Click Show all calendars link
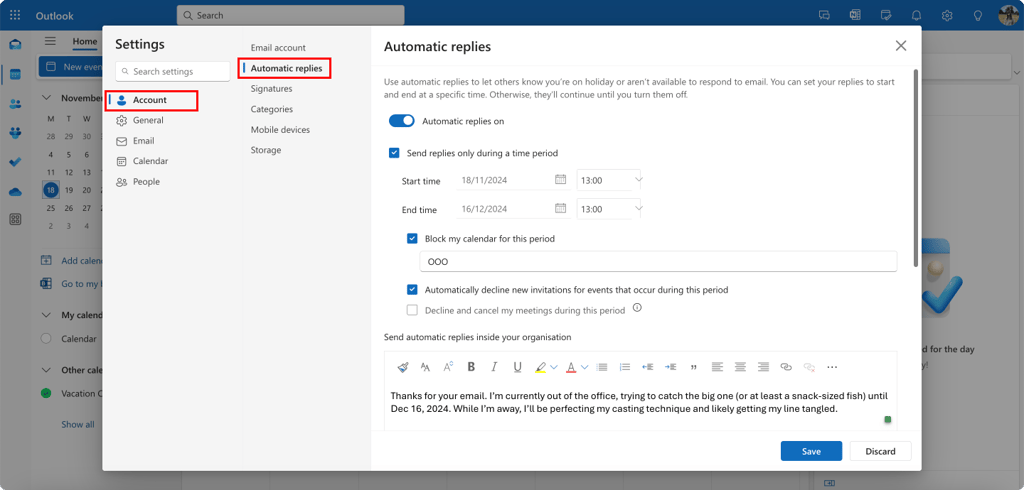 coord(78,424)
